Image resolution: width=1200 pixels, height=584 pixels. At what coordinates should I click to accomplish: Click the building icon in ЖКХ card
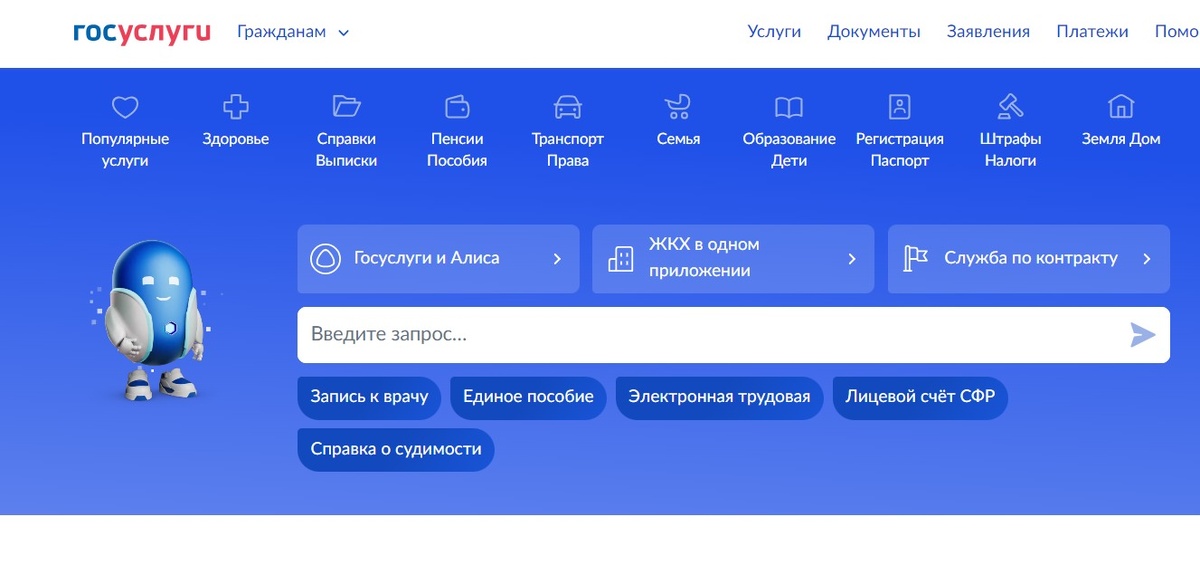coord(621,259)
